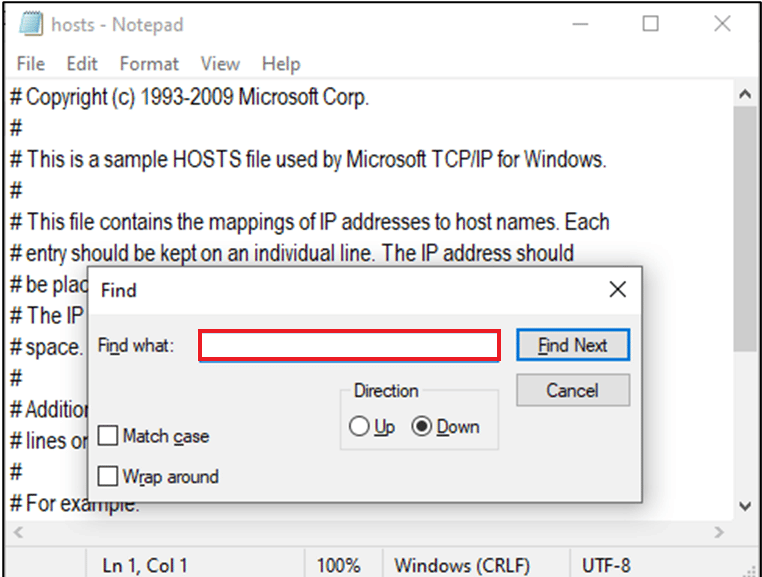Click the vertical scrollbar down arrow
762x577 pixels.
coord(745,507)
